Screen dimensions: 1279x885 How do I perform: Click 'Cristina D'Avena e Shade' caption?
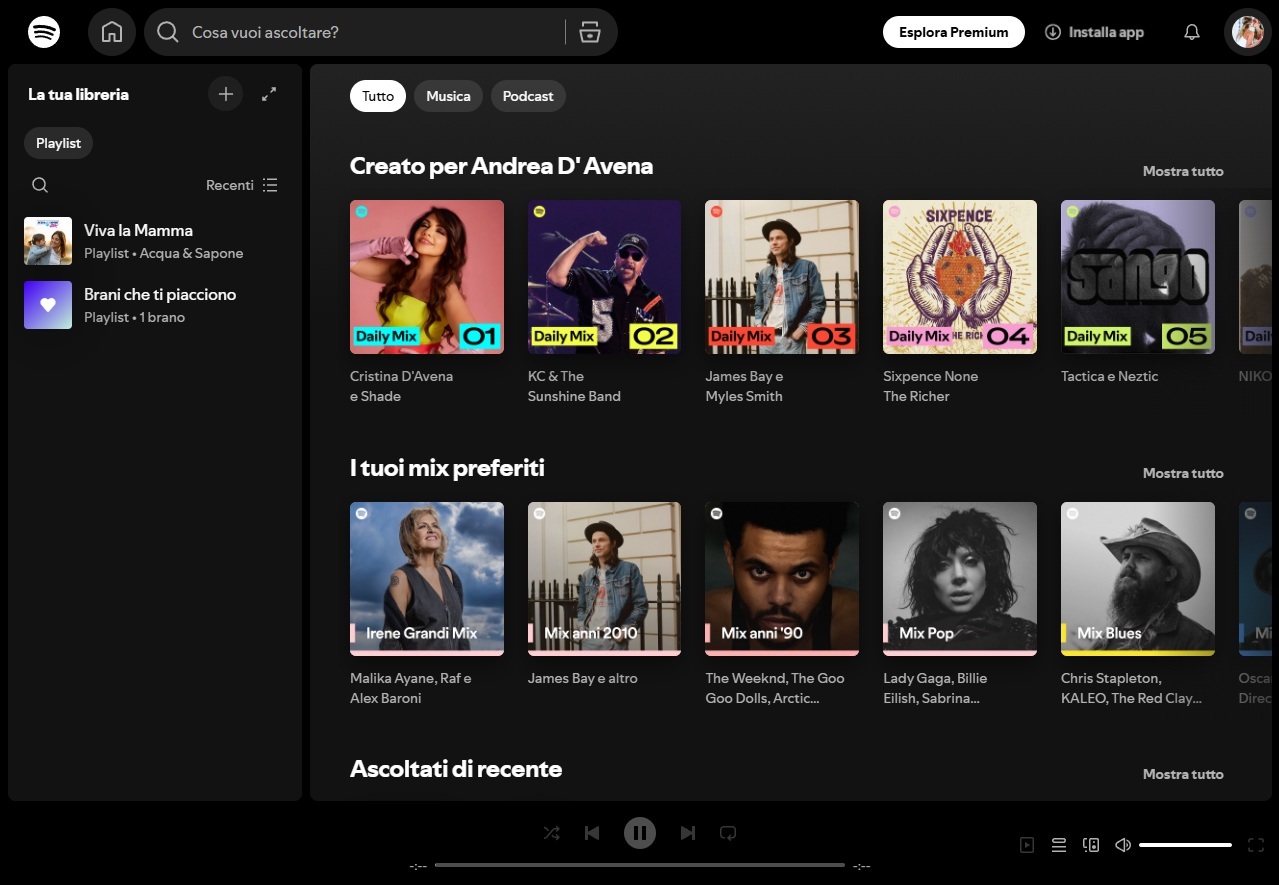[x=402, y=386]
